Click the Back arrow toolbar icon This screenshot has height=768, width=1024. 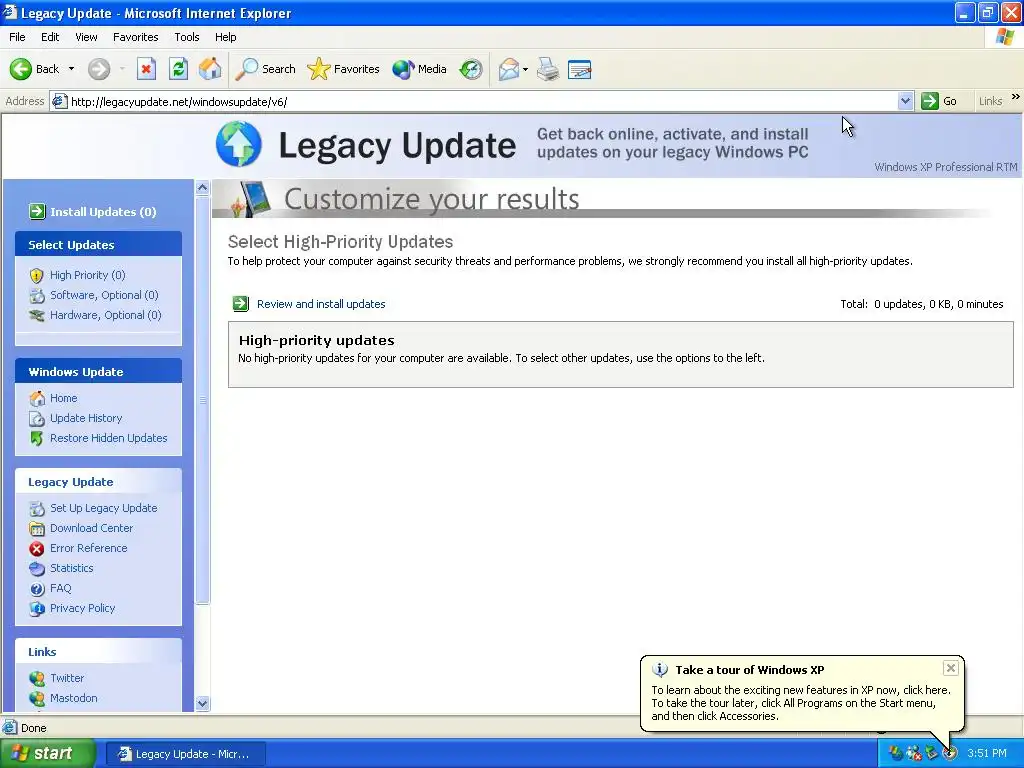coord(21,69)
